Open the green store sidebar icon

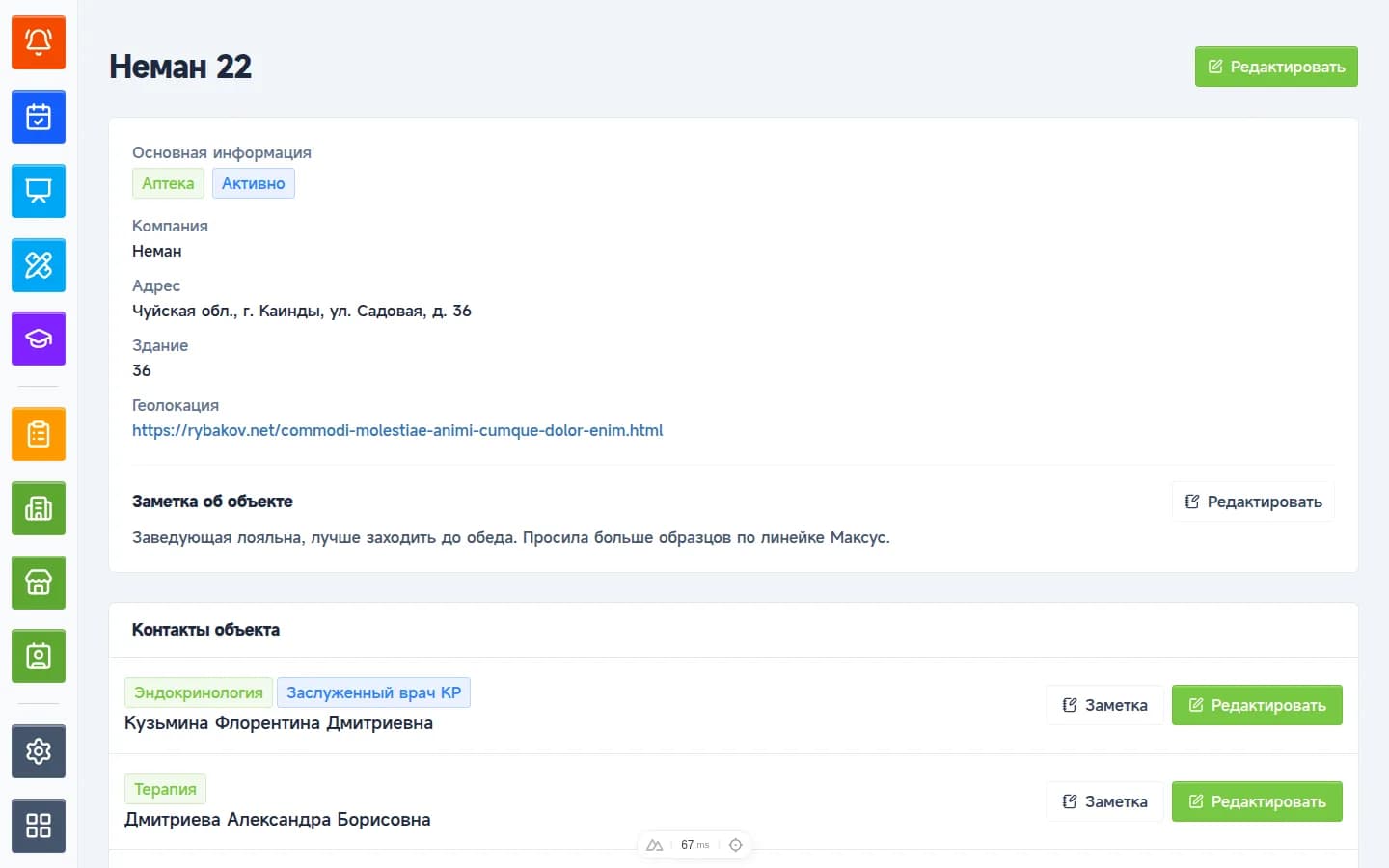pyautogui.click(x=39, y=583)
